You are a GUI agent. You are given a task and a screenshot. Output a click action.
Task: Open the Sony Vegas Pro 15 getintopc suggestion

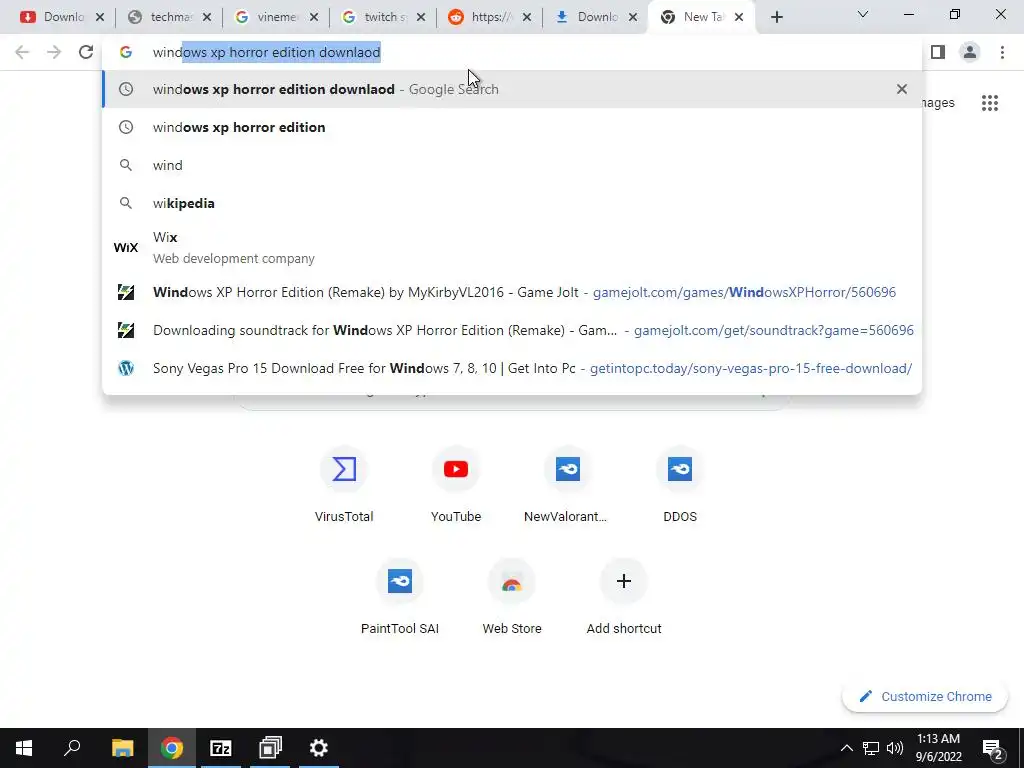[x=512, y=368]
